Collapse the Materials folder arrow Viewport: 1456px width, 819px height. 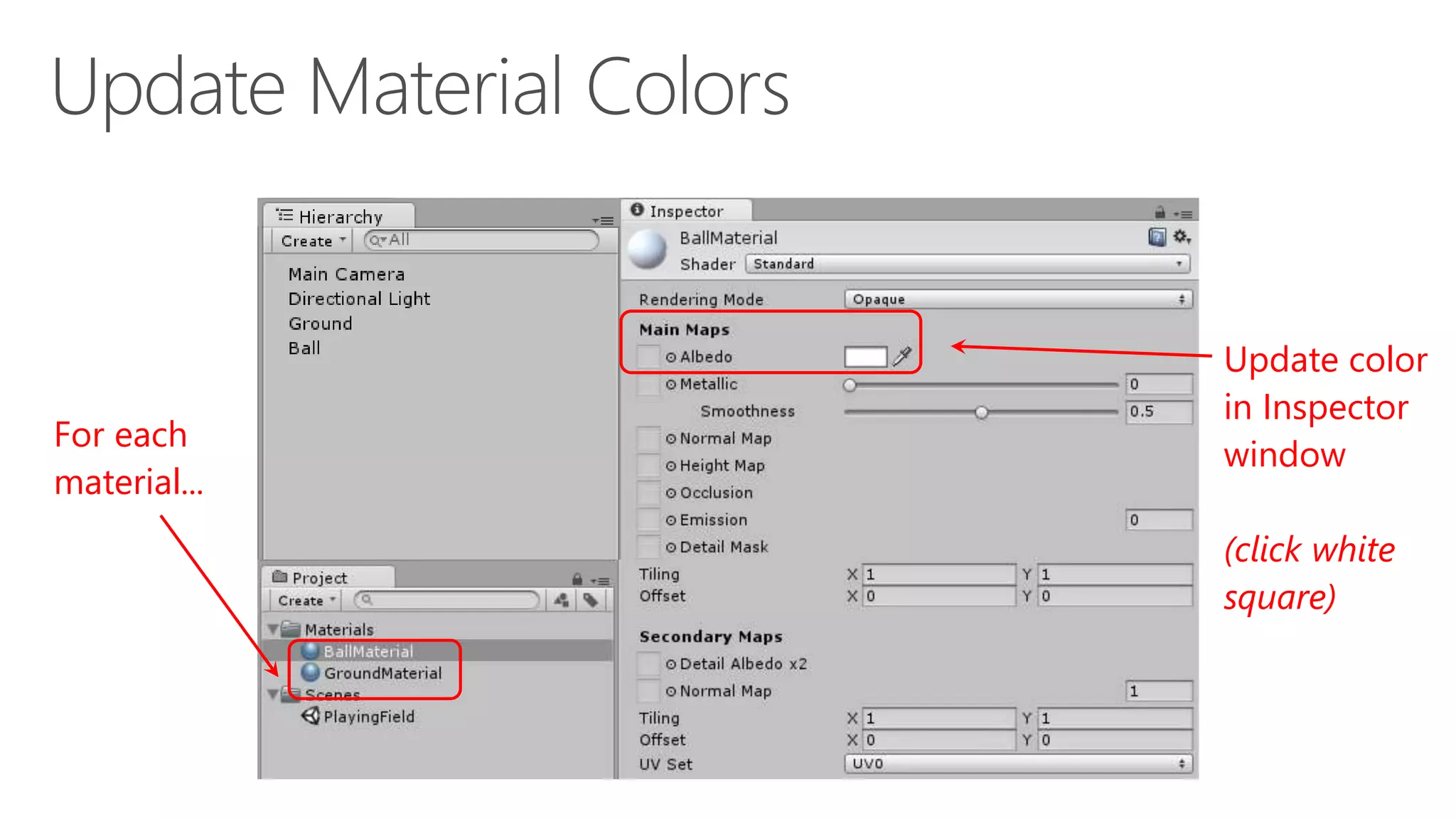pos(273,630)
